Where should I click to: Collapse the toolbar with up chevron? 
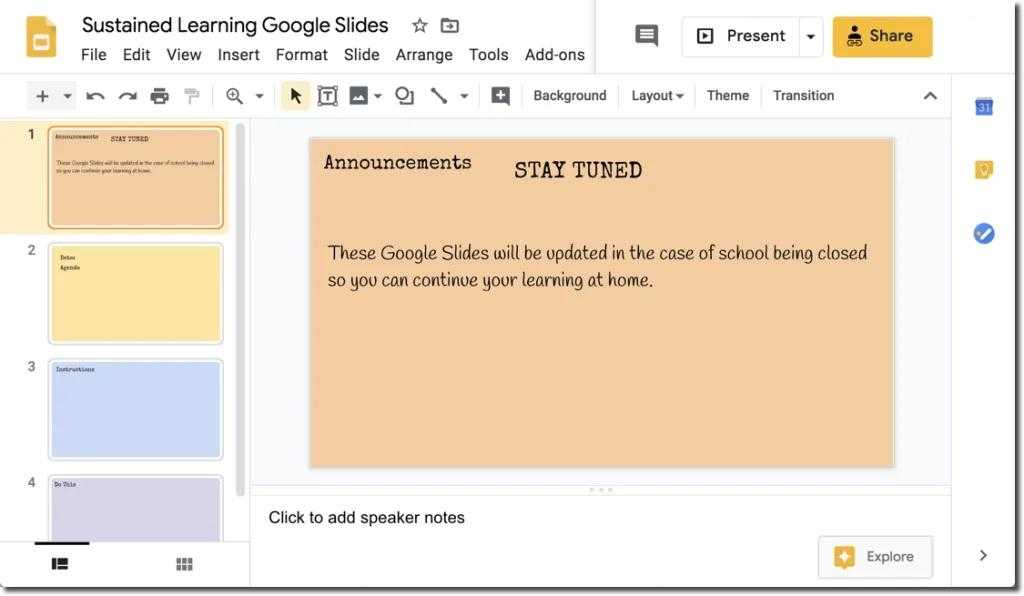(930, 96)
